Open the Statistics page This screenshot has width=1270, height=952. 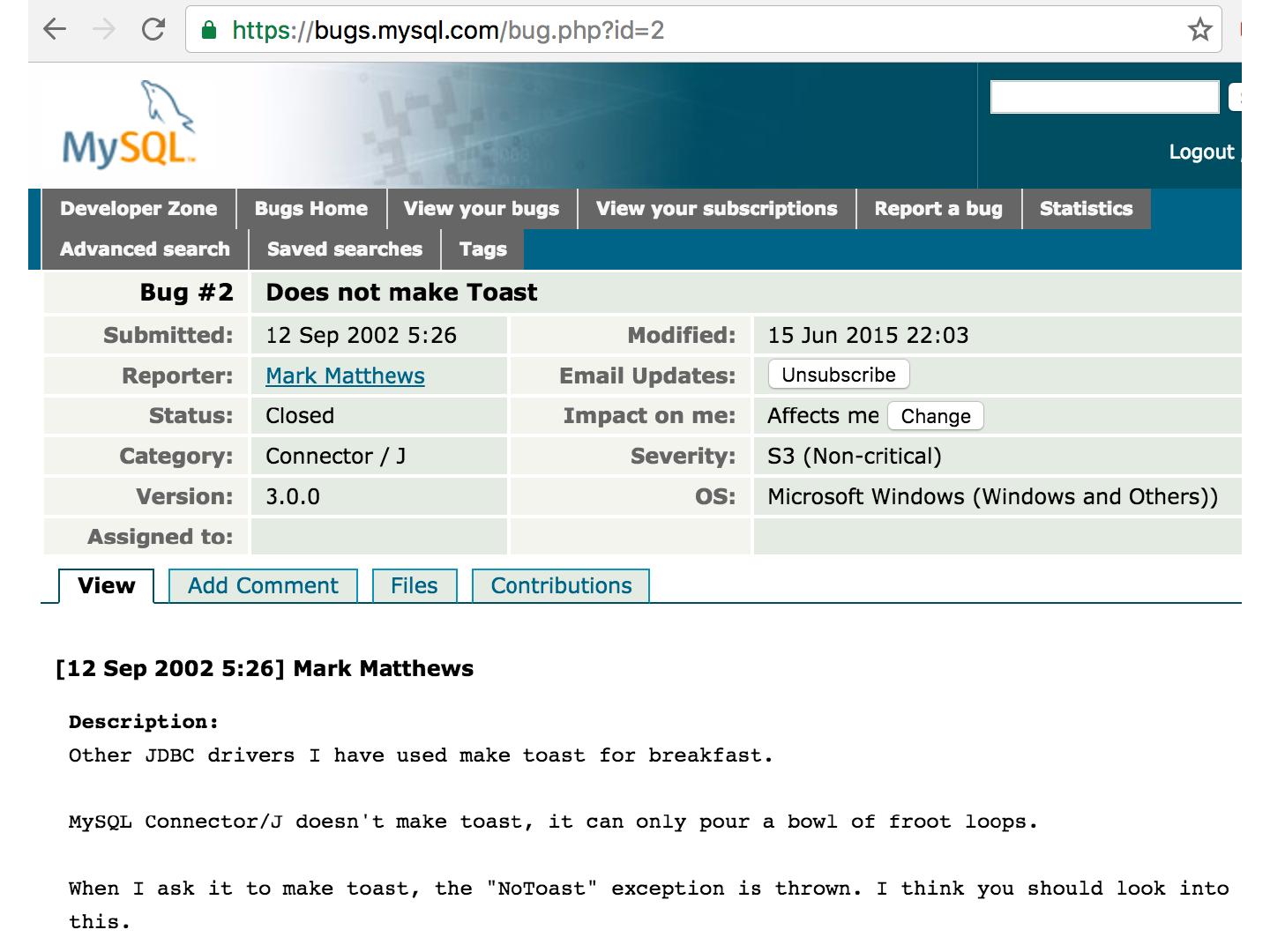pos(1087,209)
